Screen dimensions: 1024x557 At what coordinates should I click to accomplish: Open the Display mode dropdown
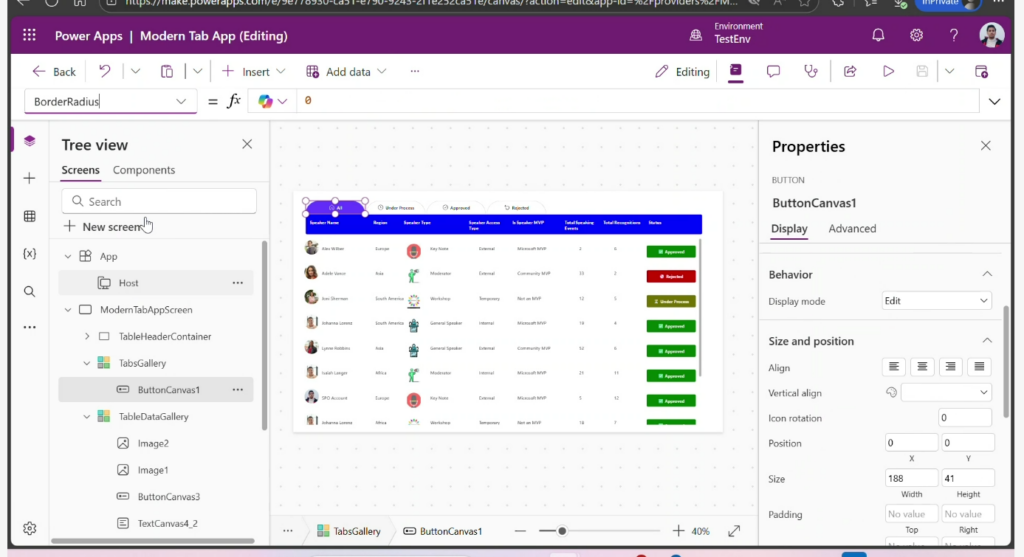[937, 301]
